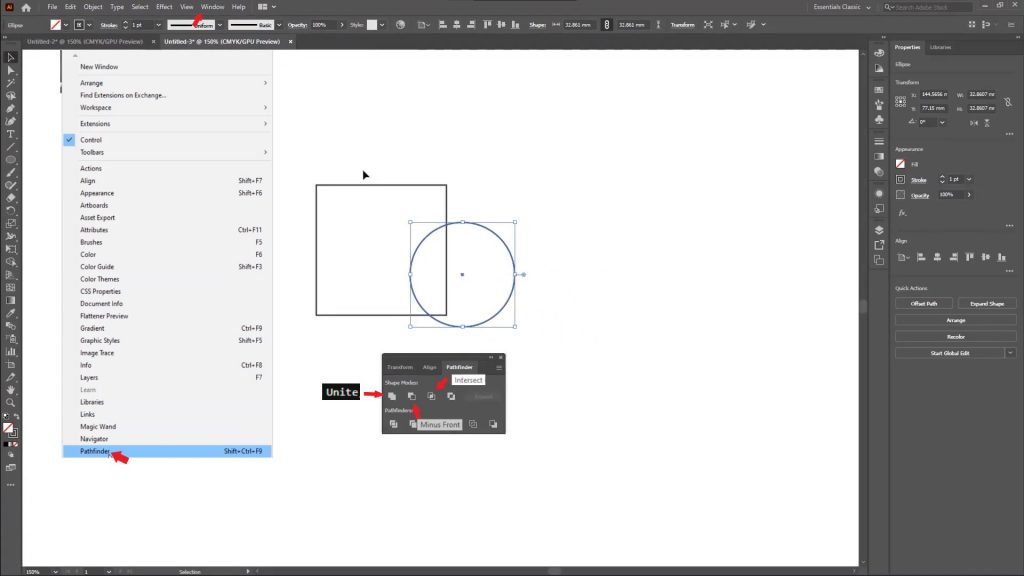This screenshot has width=1024, height=576.
Task: Select the Gradient tool in the toolbar
Action: pos(10,300)
